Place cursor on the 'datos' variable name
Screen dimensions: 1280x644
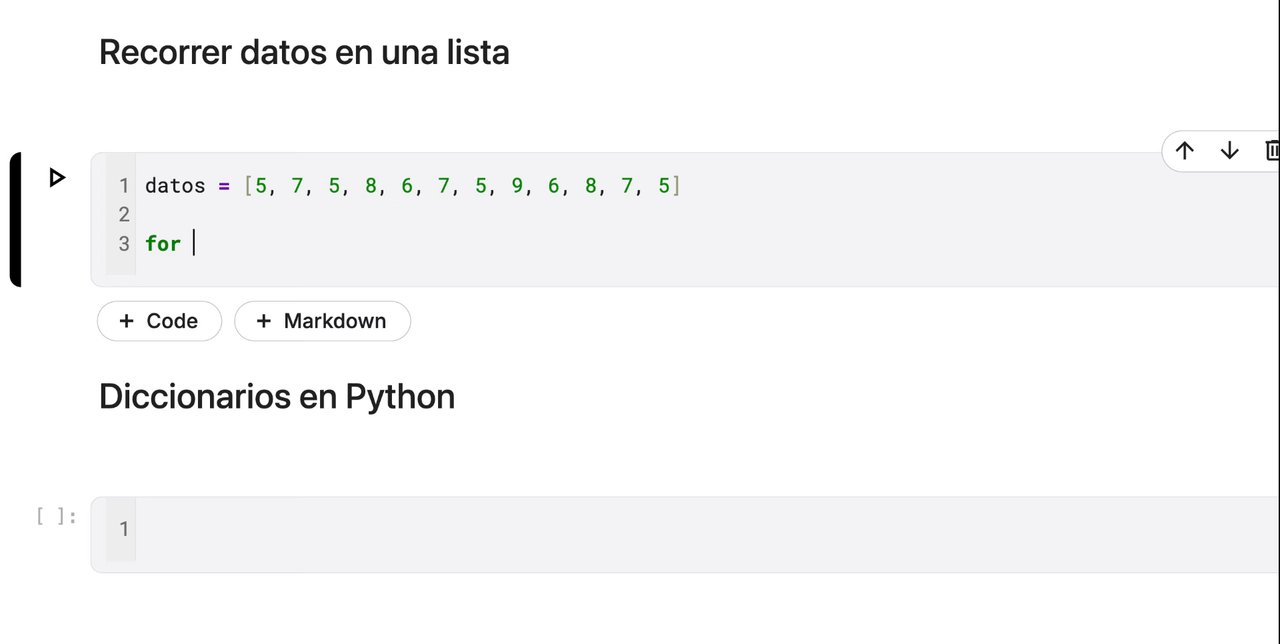[175, 186]
